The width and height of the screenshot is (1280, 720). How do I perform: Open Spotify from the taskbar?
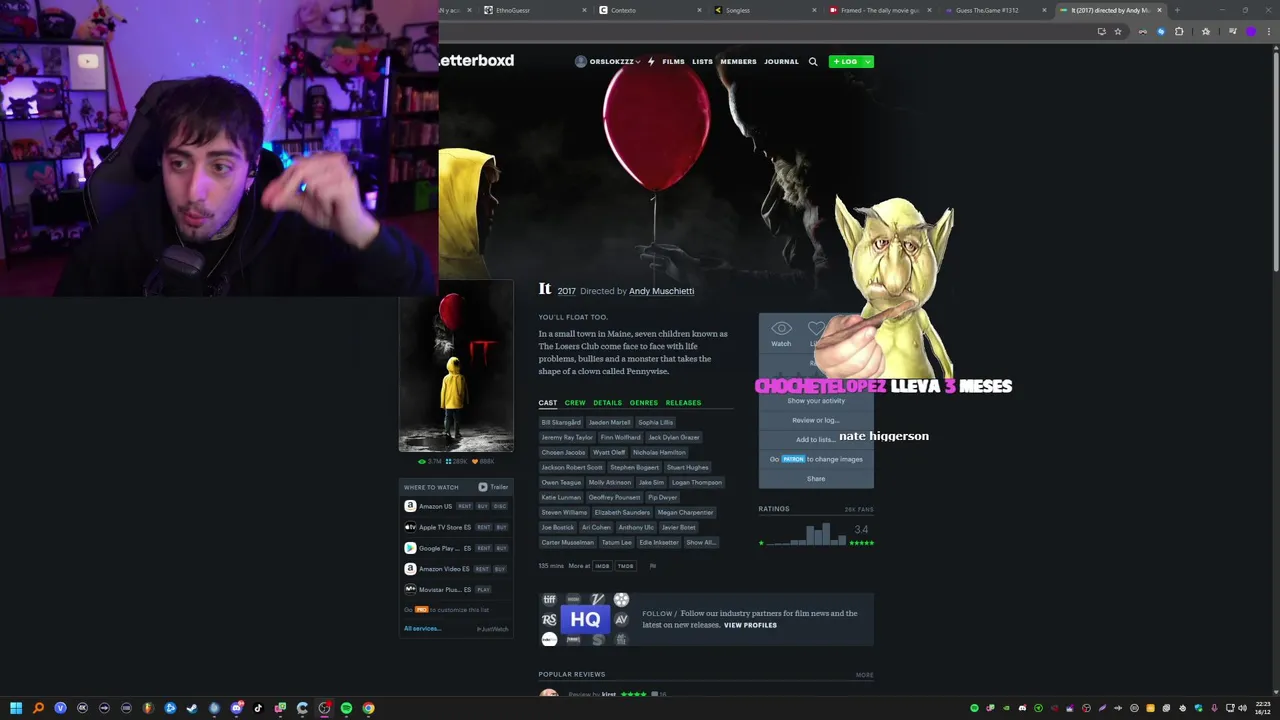pos(346,708)
